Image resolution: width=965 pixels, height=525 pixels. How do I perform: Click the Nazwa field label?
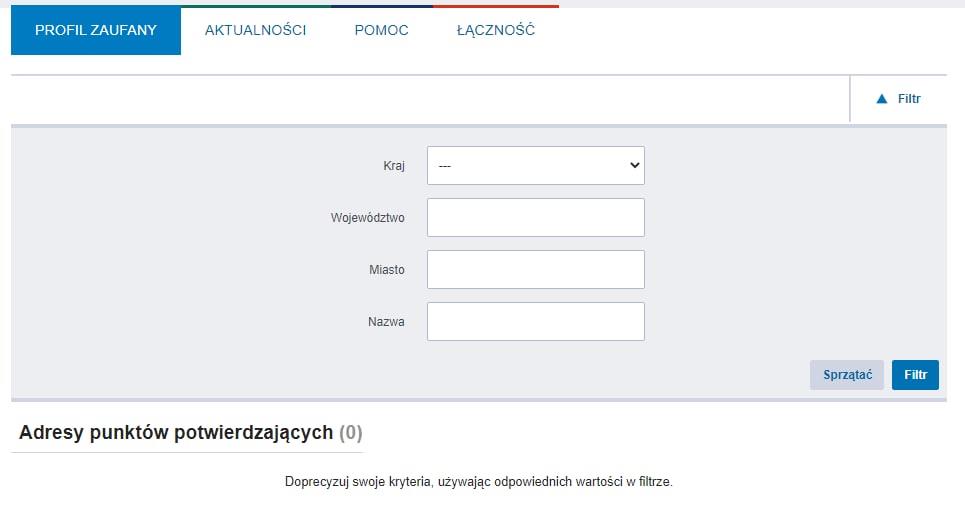pyautogui.click(x=386, y=322)
